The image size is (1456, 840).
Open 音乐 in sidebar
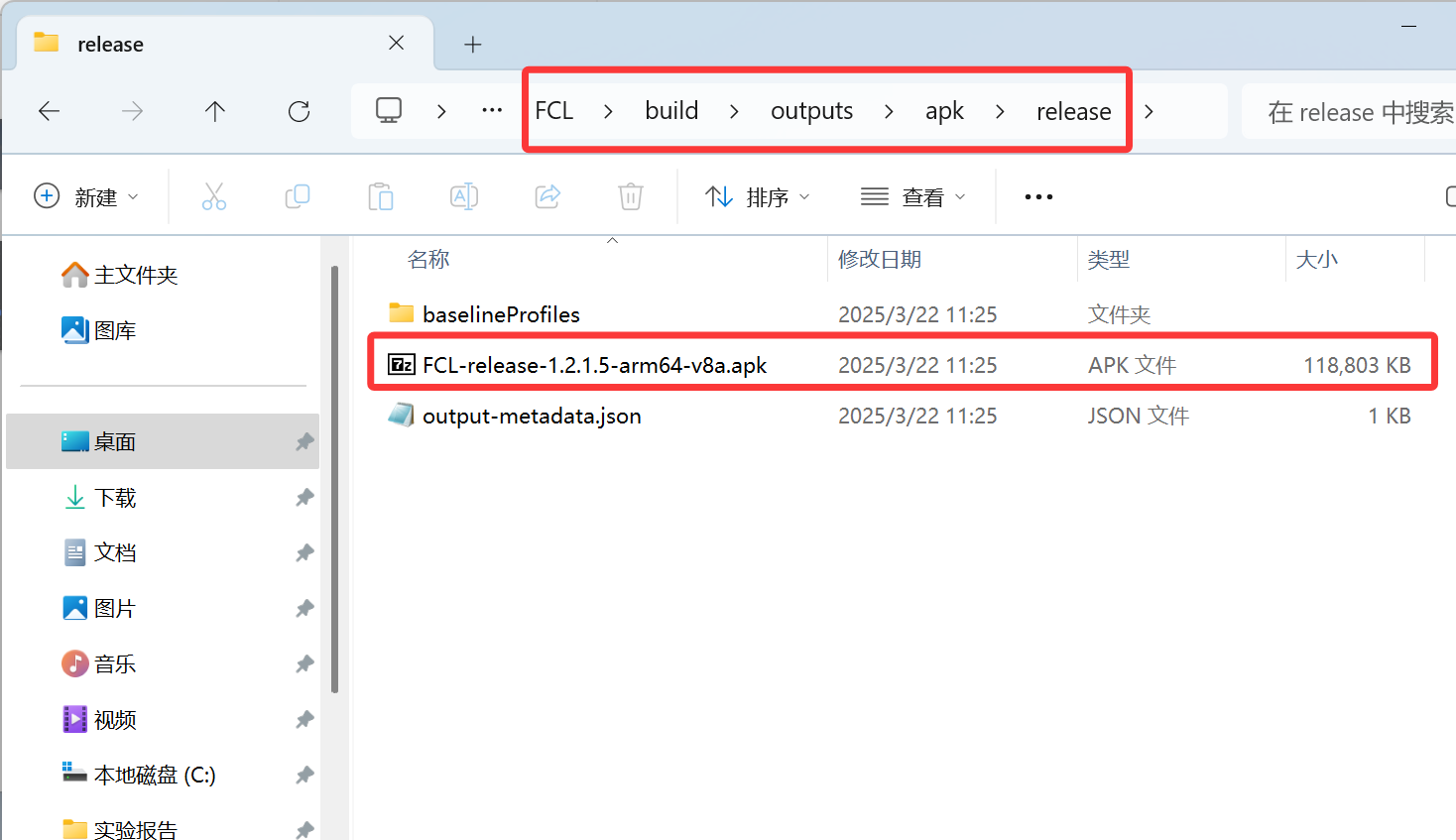pos(115,663)
